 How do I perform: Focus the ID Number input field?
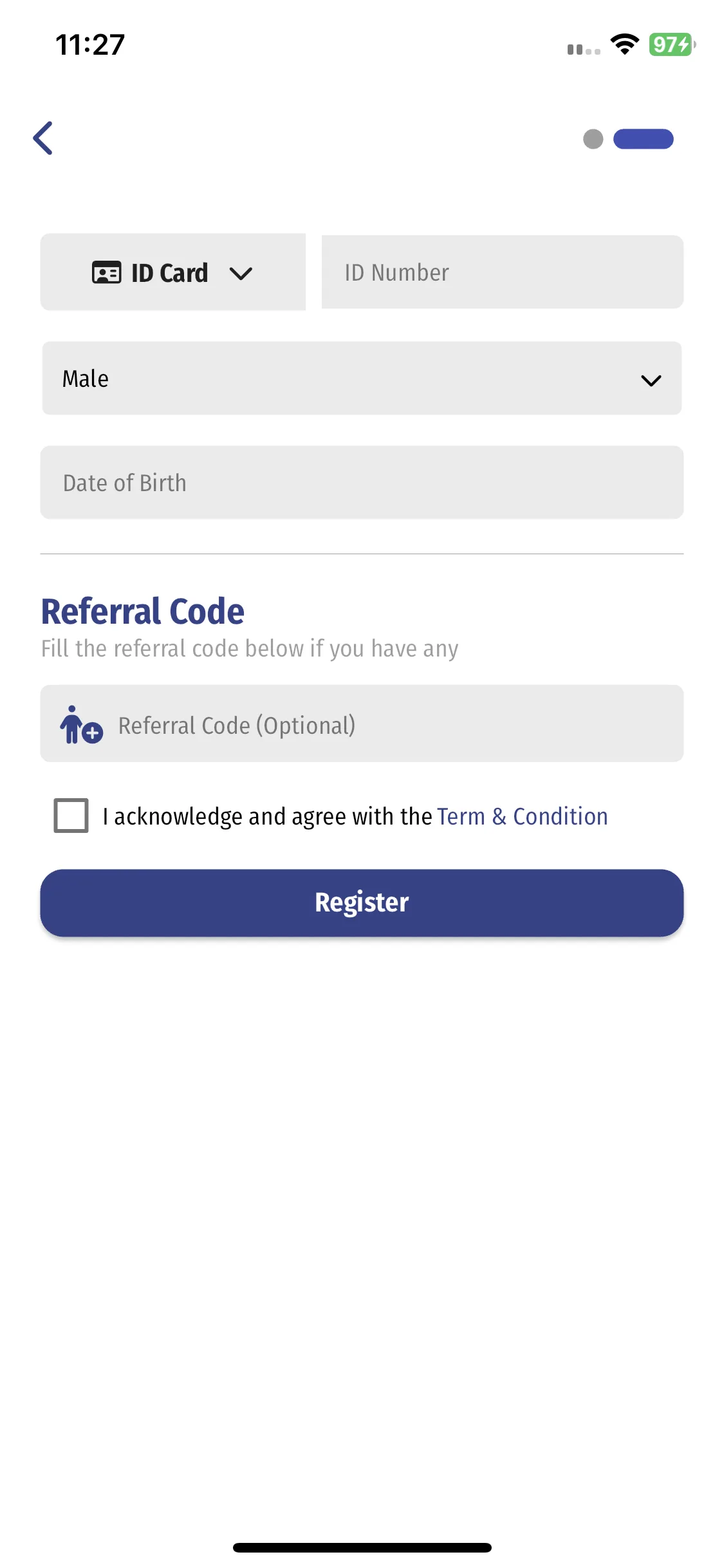pos(502,272)
